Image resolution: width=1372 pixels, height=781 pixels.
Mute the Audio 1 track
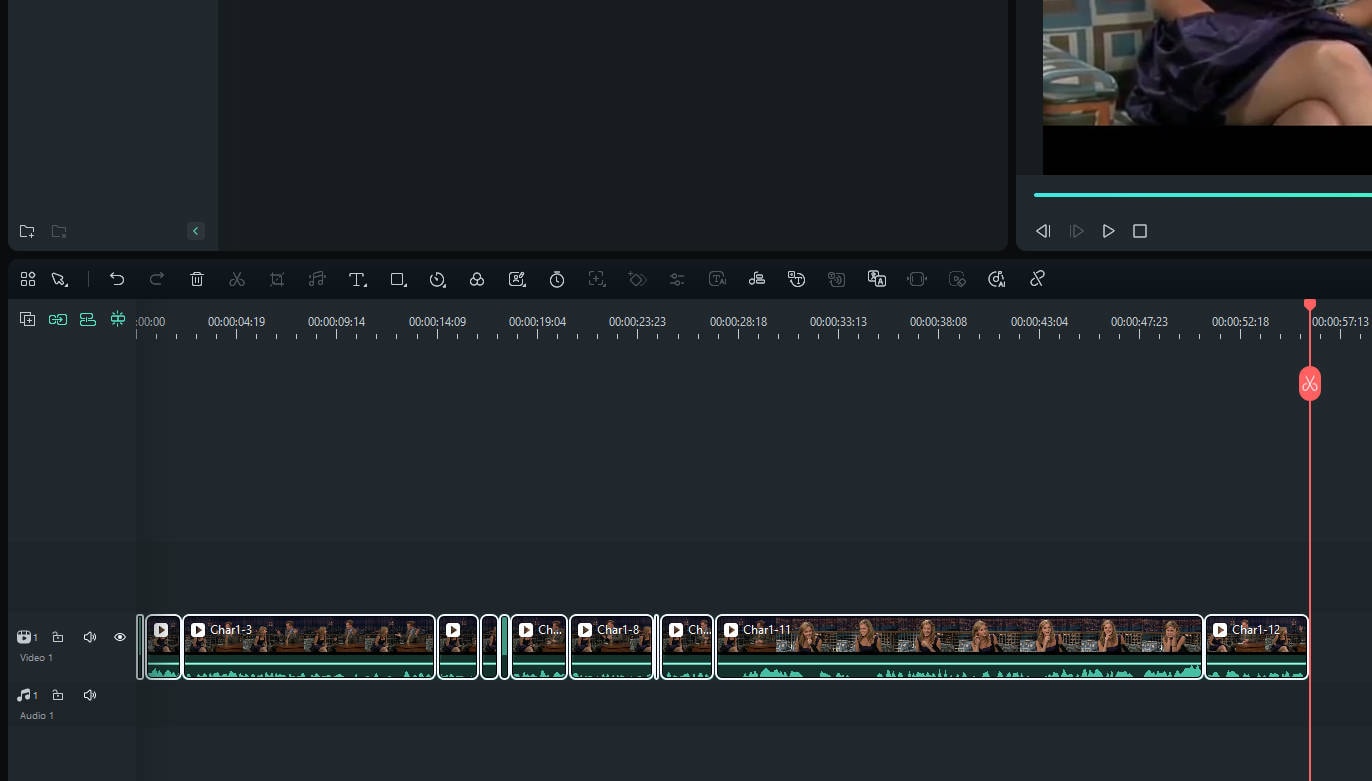coord(90,695)
